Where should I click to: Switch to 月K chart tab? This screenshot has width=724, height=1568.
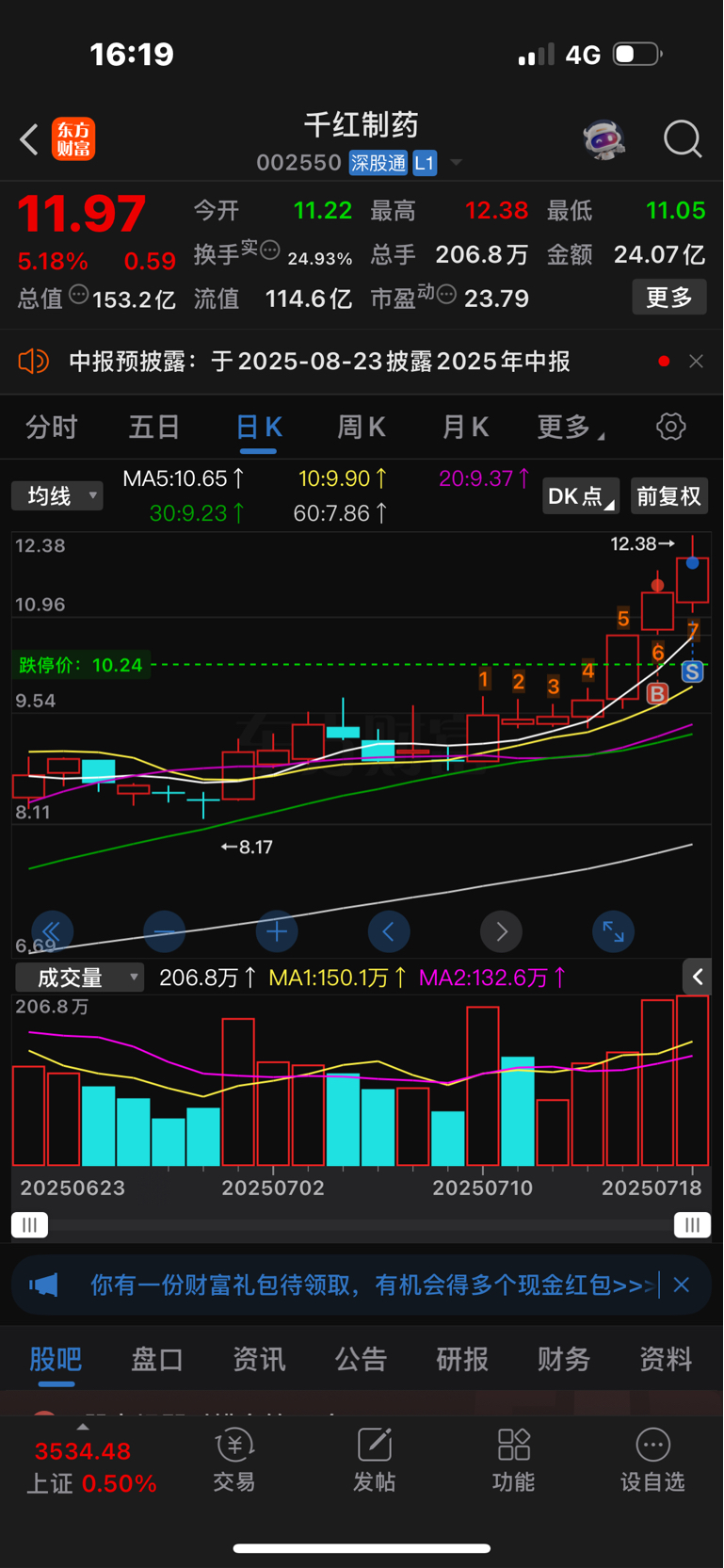(465, 428)
